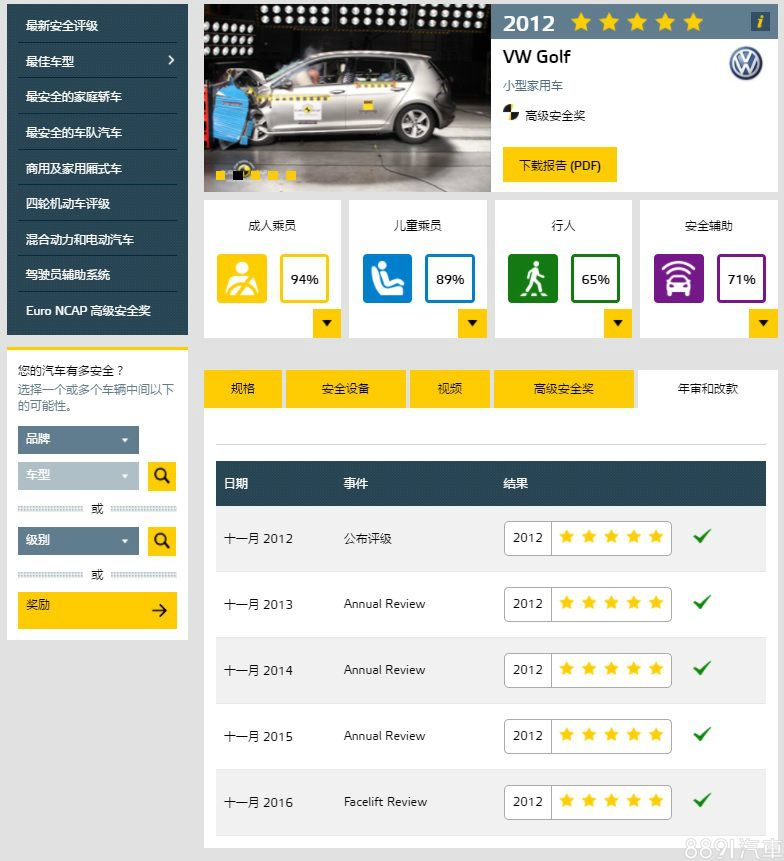Screen dimensions: 784x861
Task: Click the info icon in rating header
Action: coord(760,21)
